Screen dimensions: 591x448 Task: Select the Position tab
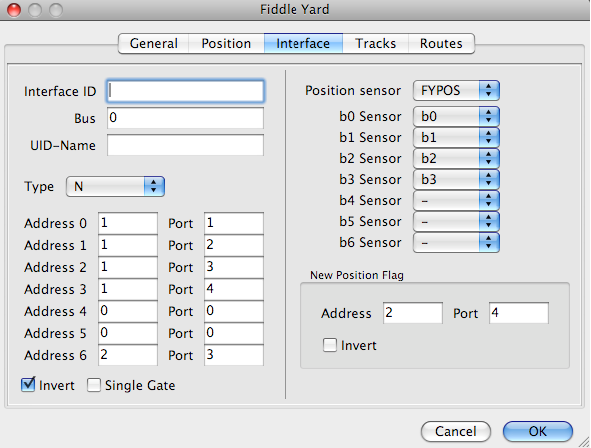pyautogui.click(x=226, y=43)
